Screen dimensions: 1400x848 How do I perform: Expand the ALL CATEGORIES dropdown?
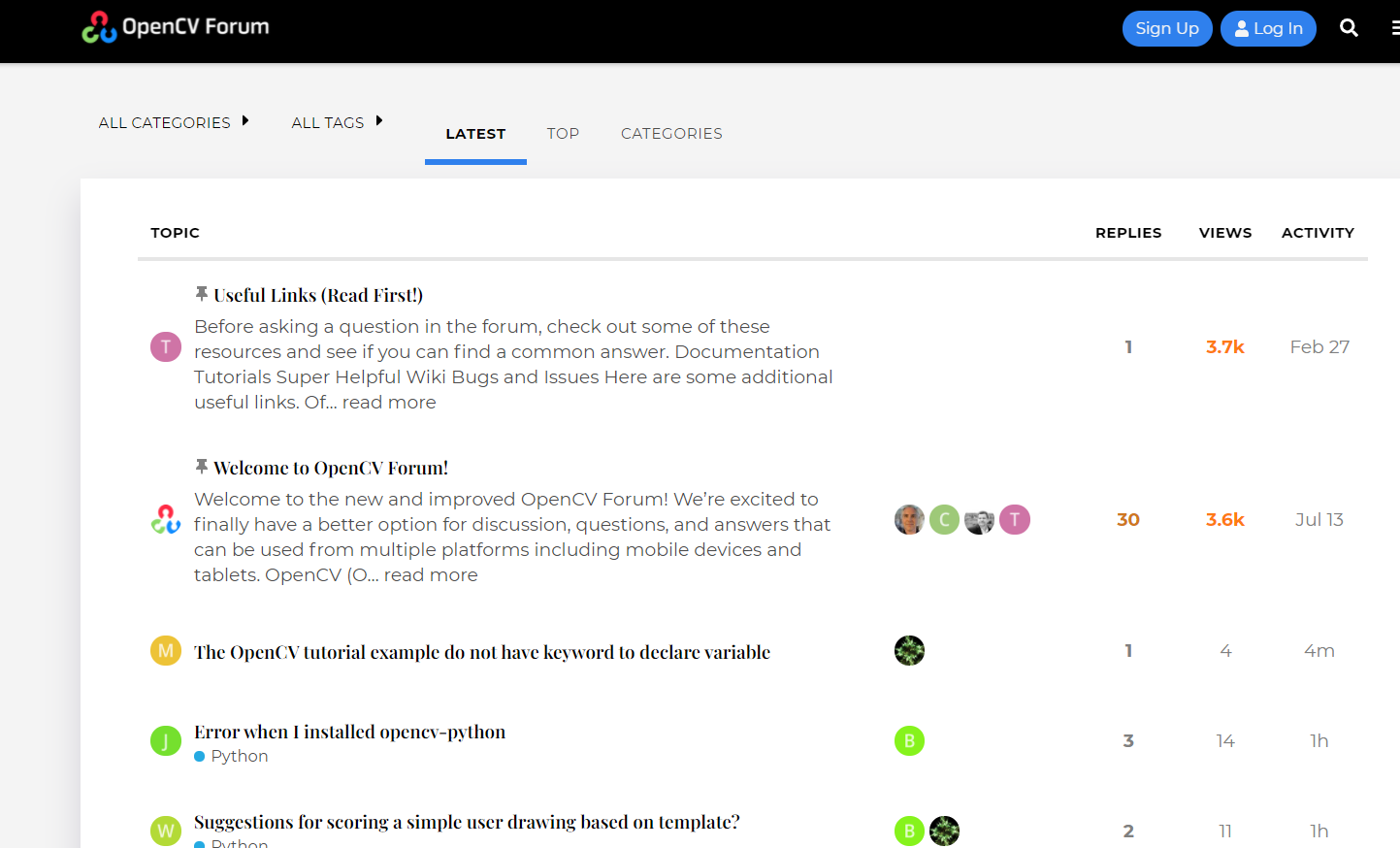[175, 122]
